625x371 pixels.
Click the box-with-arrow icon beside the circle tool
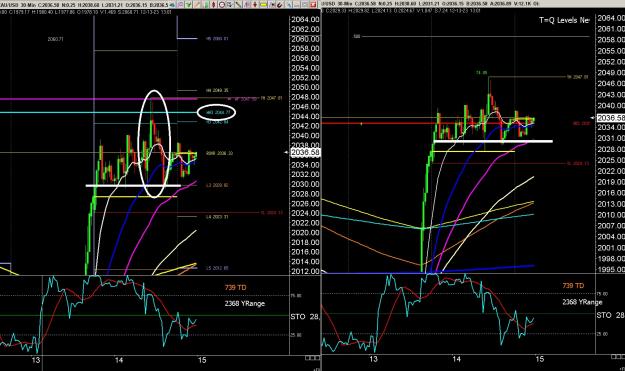(x=230, y=4)
